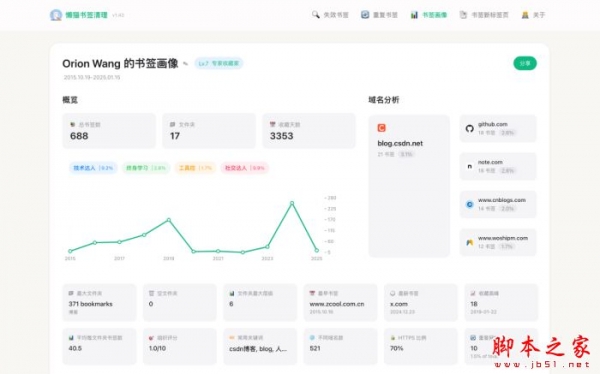This screenshot has height=374, width=600.
Task: Click the 2015 data point on the chart
Action: click(70, 251)
